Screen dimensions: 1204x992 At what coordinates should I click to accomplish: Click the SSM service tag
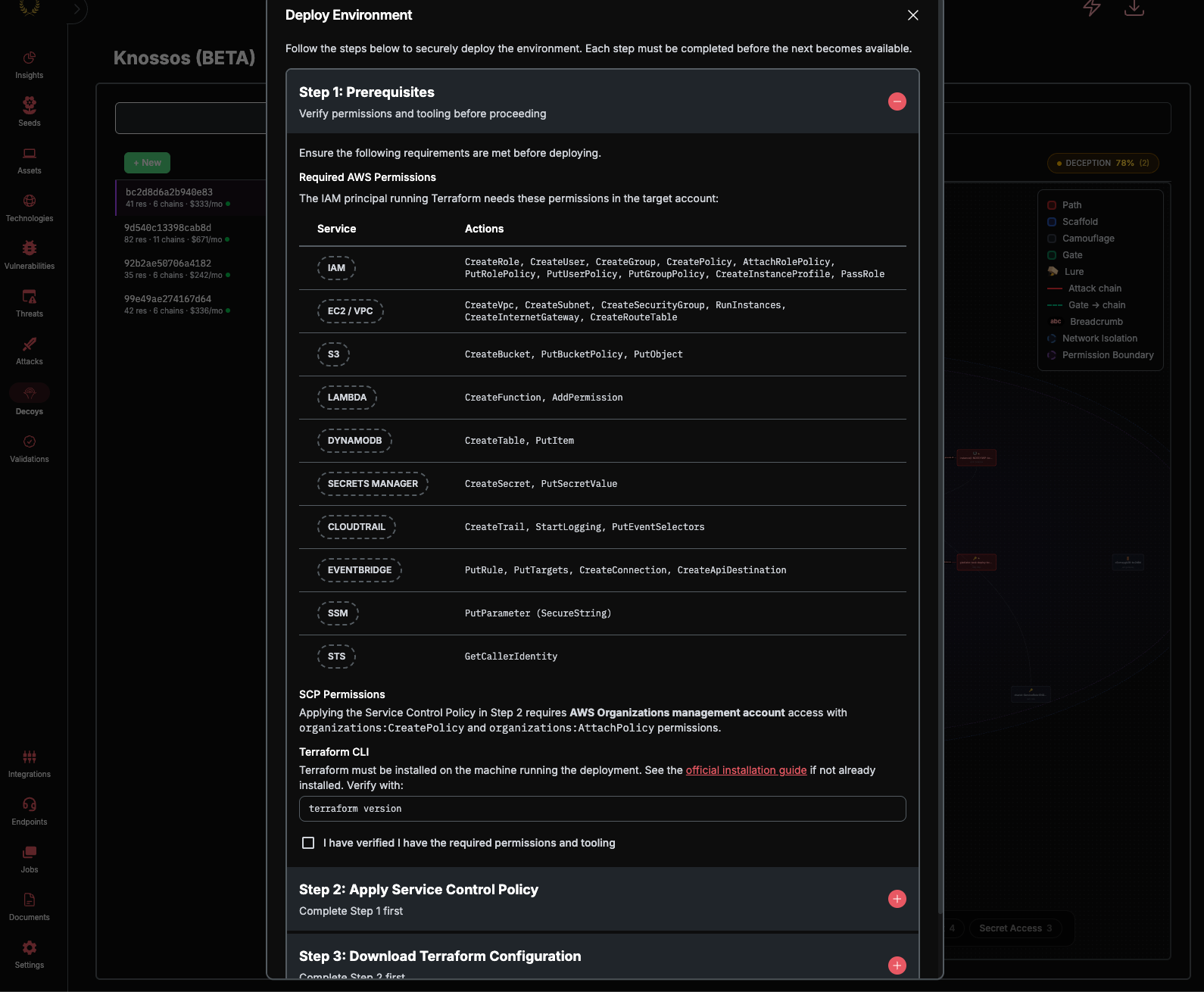click(338, 613)
